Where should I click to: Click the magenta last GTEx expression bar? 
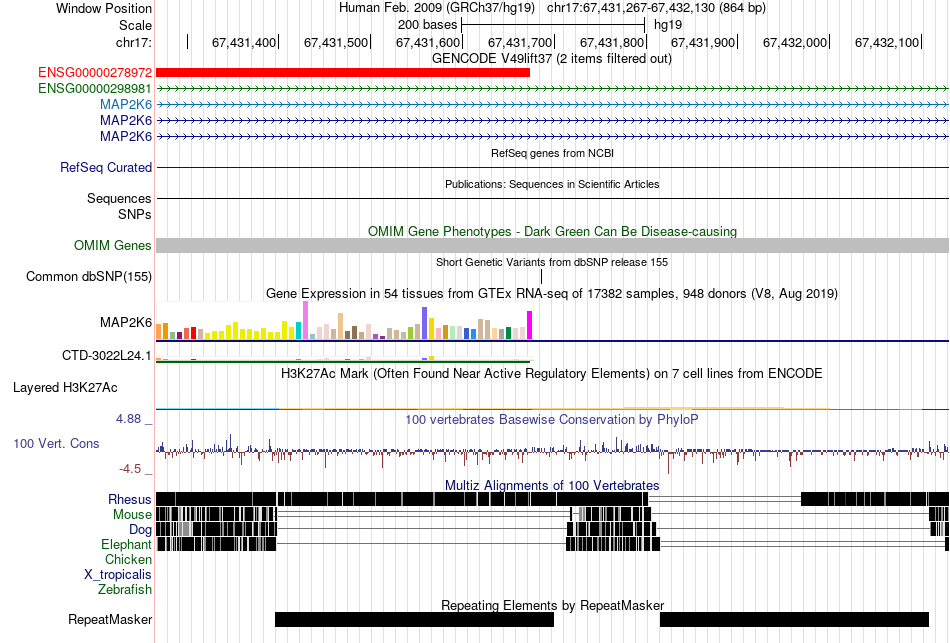530,325
